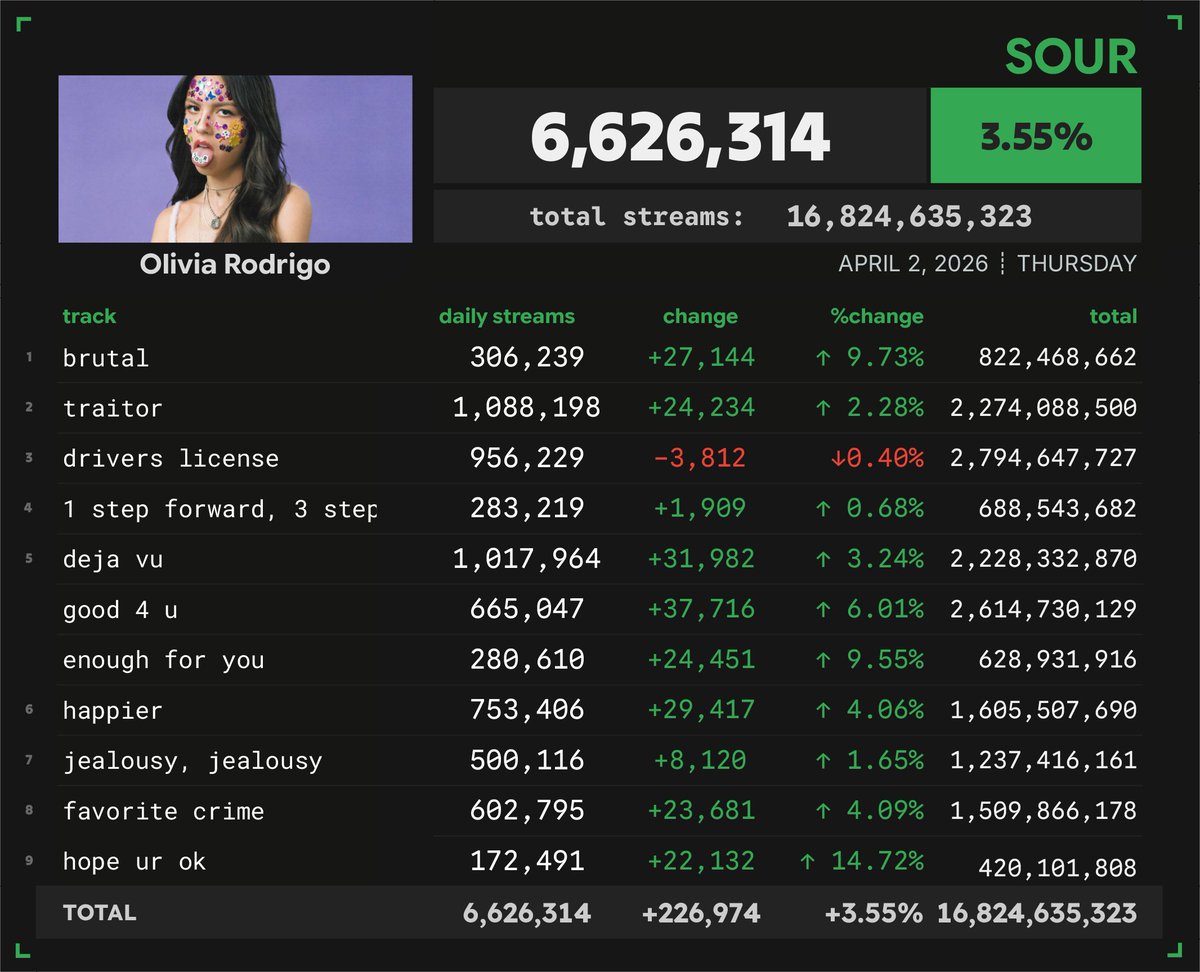Click the upward arrow beside deja vu
Image resolution: width=1200 pixels, height=972 pixels.
tap(822, 559)
